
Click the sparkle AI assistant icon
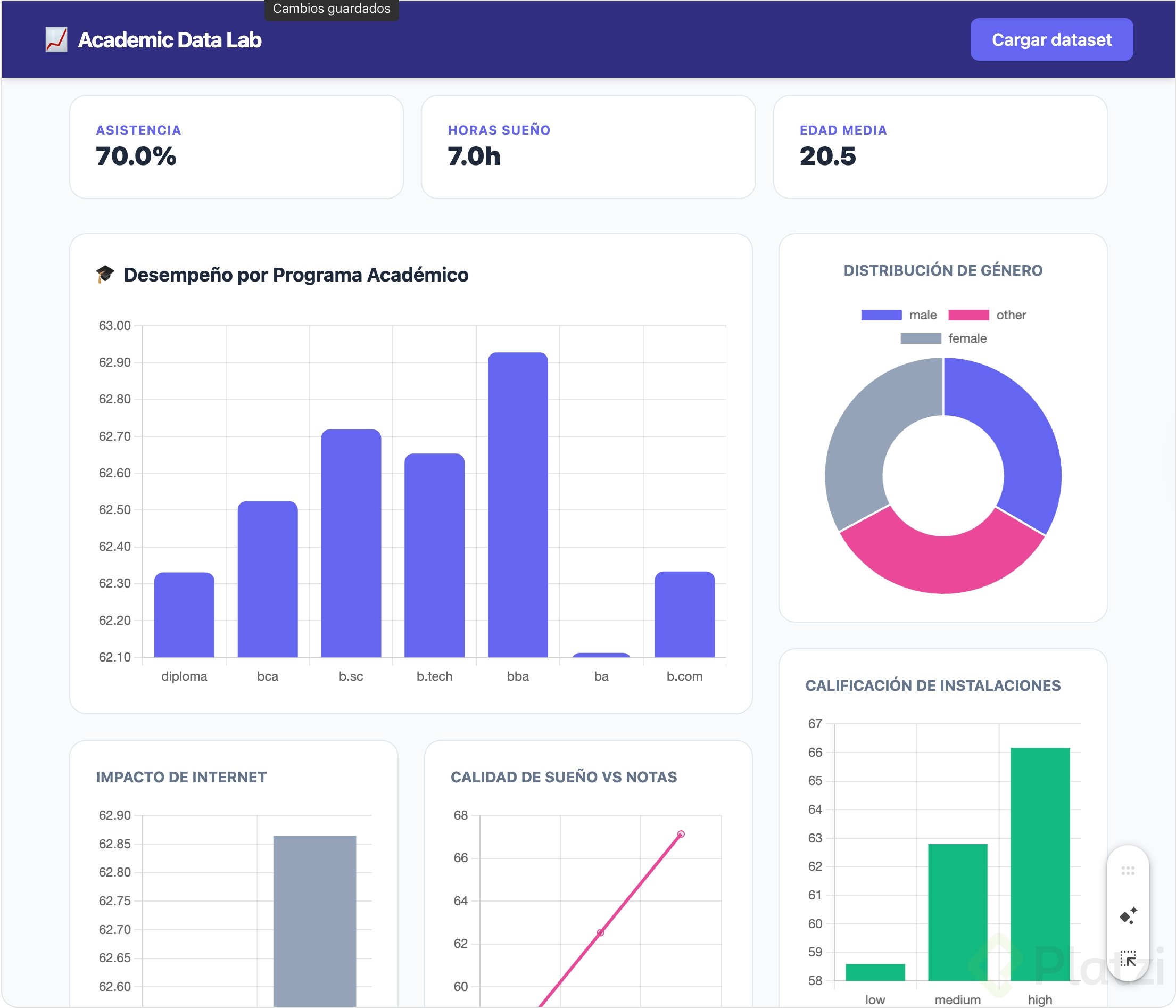[1128, 915]
